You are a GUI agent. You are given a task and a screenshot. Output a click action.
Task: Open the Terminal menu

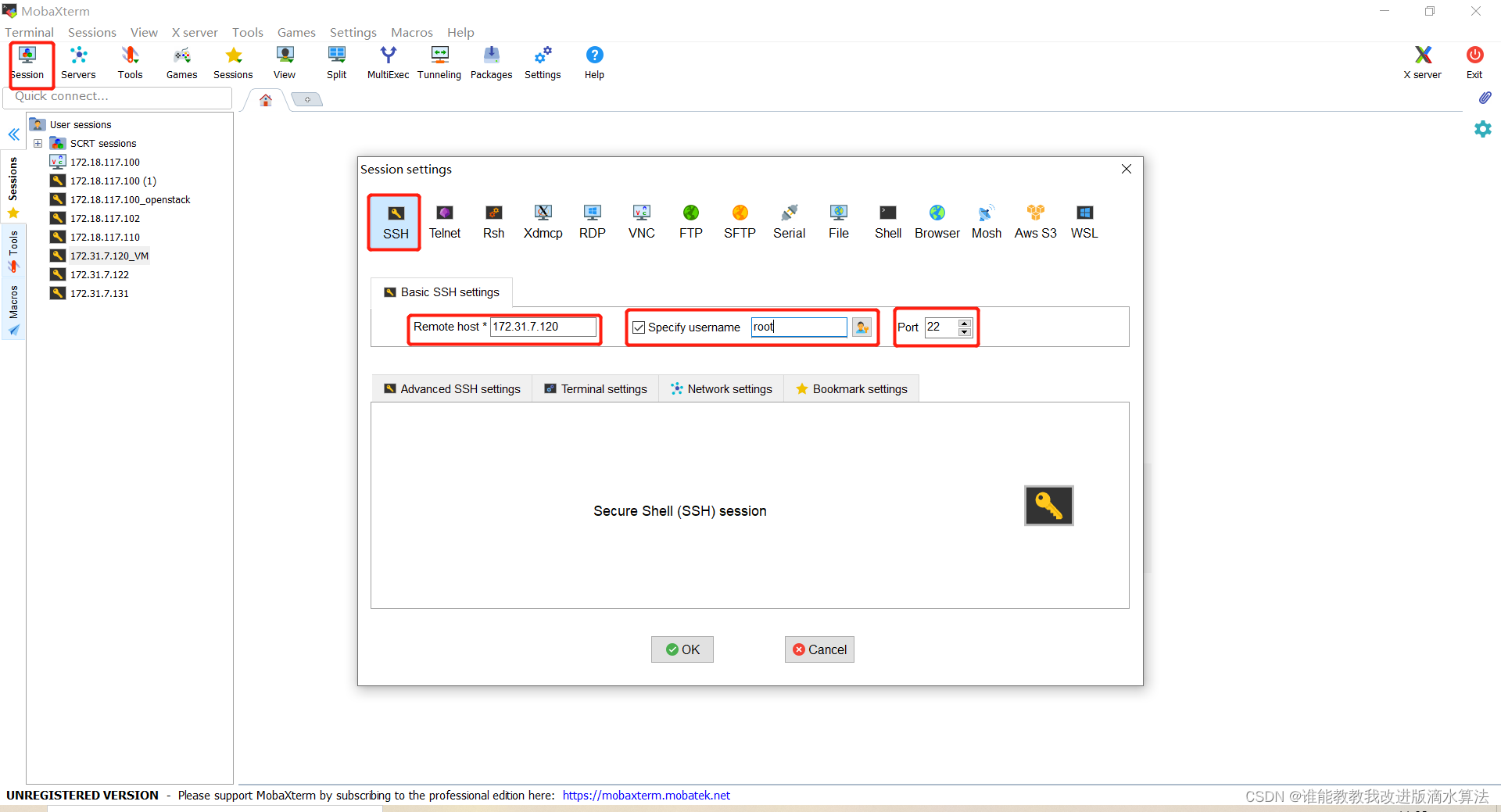pyautogui.click(x=30, y=32)
